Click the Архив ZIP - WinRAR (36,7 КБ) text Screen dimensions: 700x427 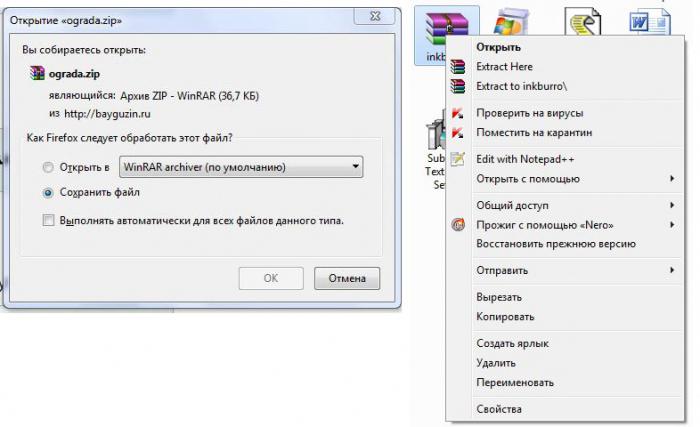click(x=190, y=96)
